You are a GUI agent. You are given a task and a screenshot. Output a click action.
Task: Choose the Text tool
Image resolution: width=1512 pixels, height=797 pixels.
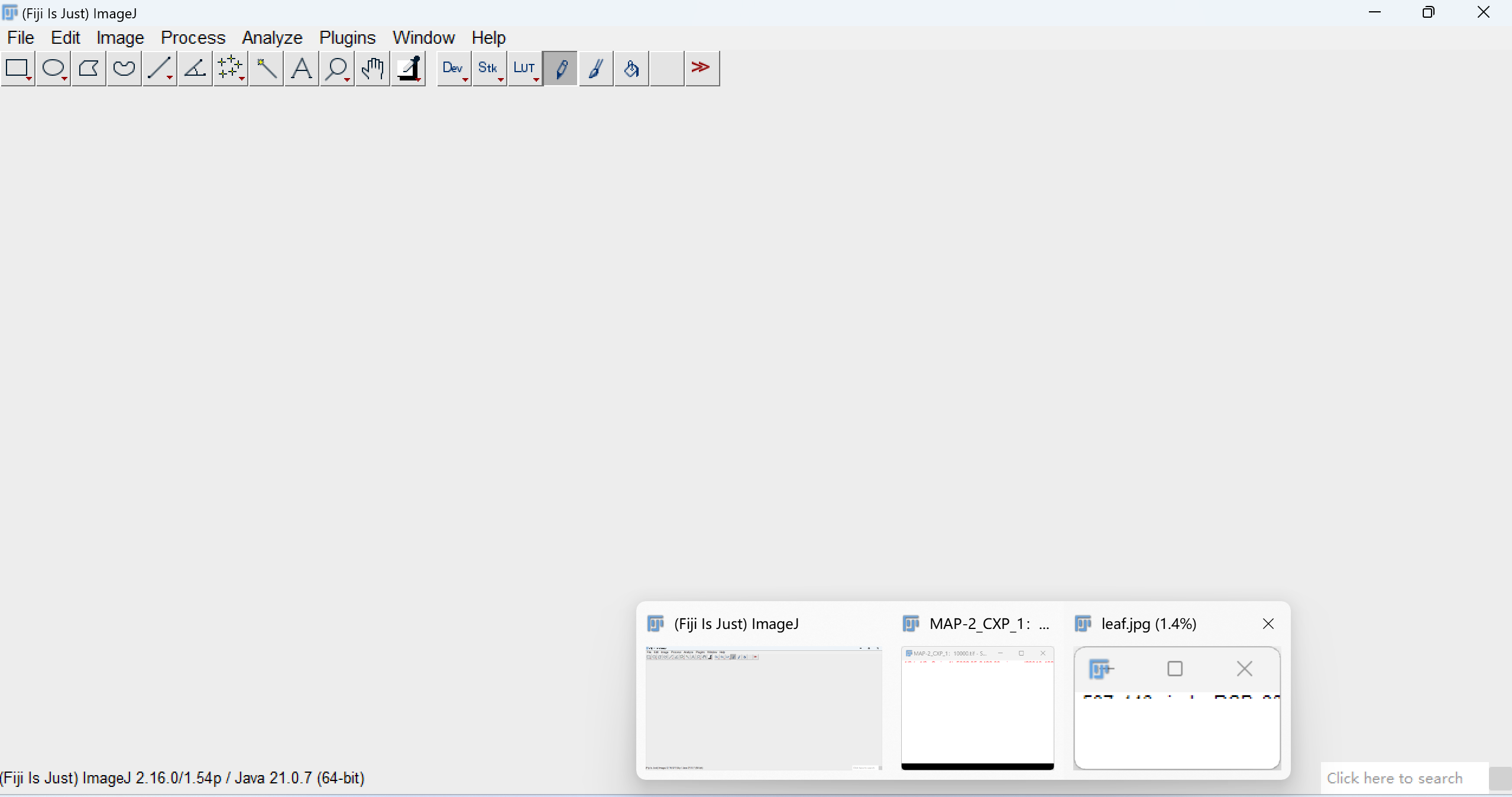pos(300,69)
